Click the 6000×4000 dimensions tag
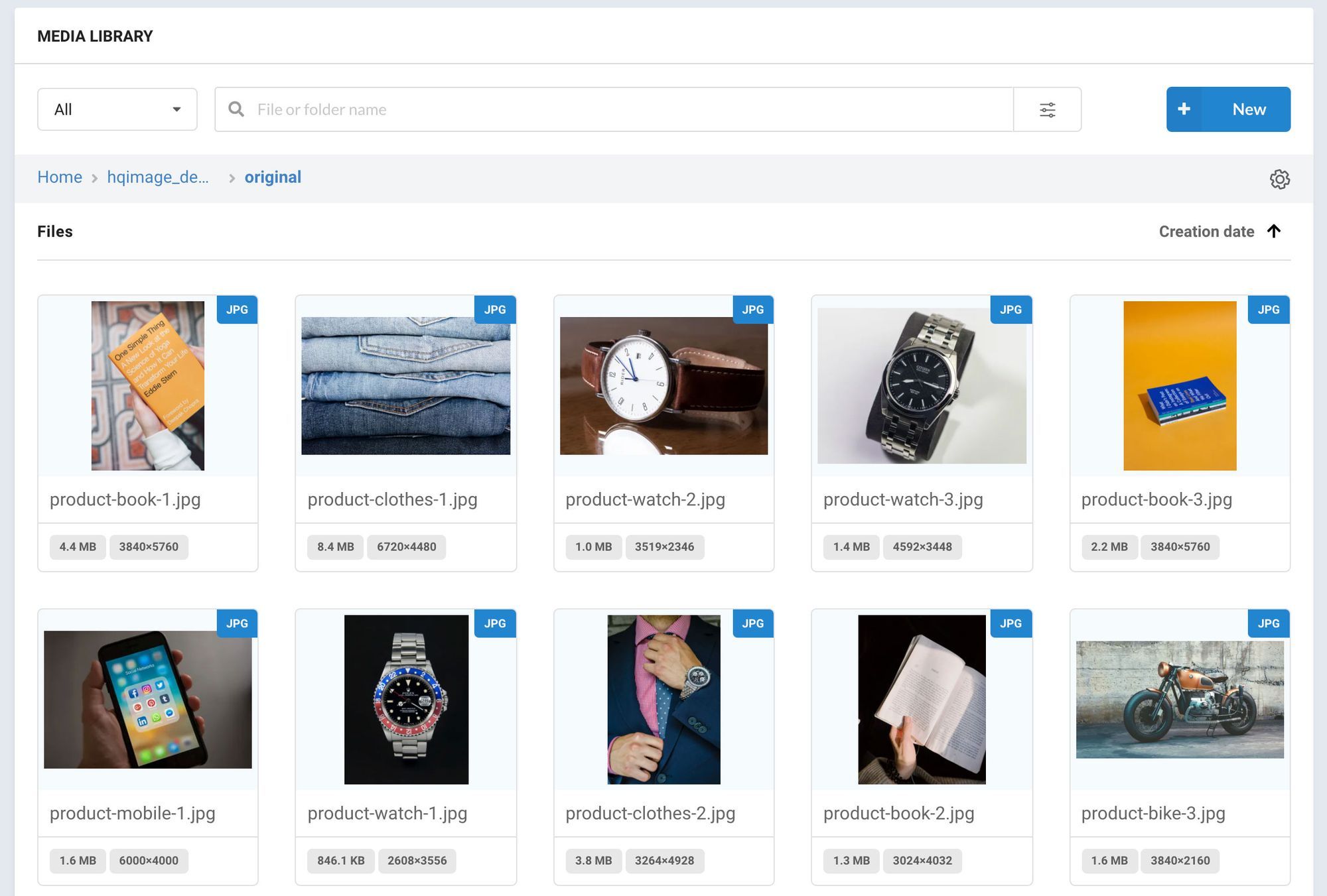Image resolution: width=1327 pixels, height=896 pixels. pyautogui.click(x=149, y=861)
